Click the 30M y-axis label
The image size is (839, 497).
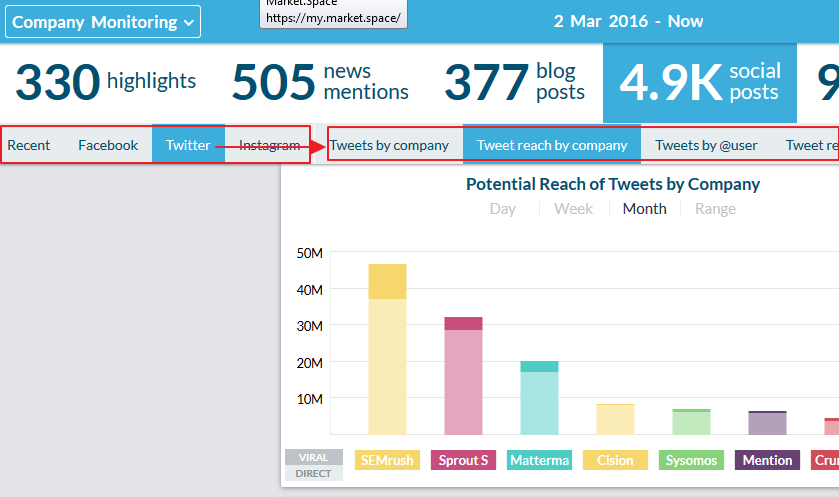click(x=310, y=326)
